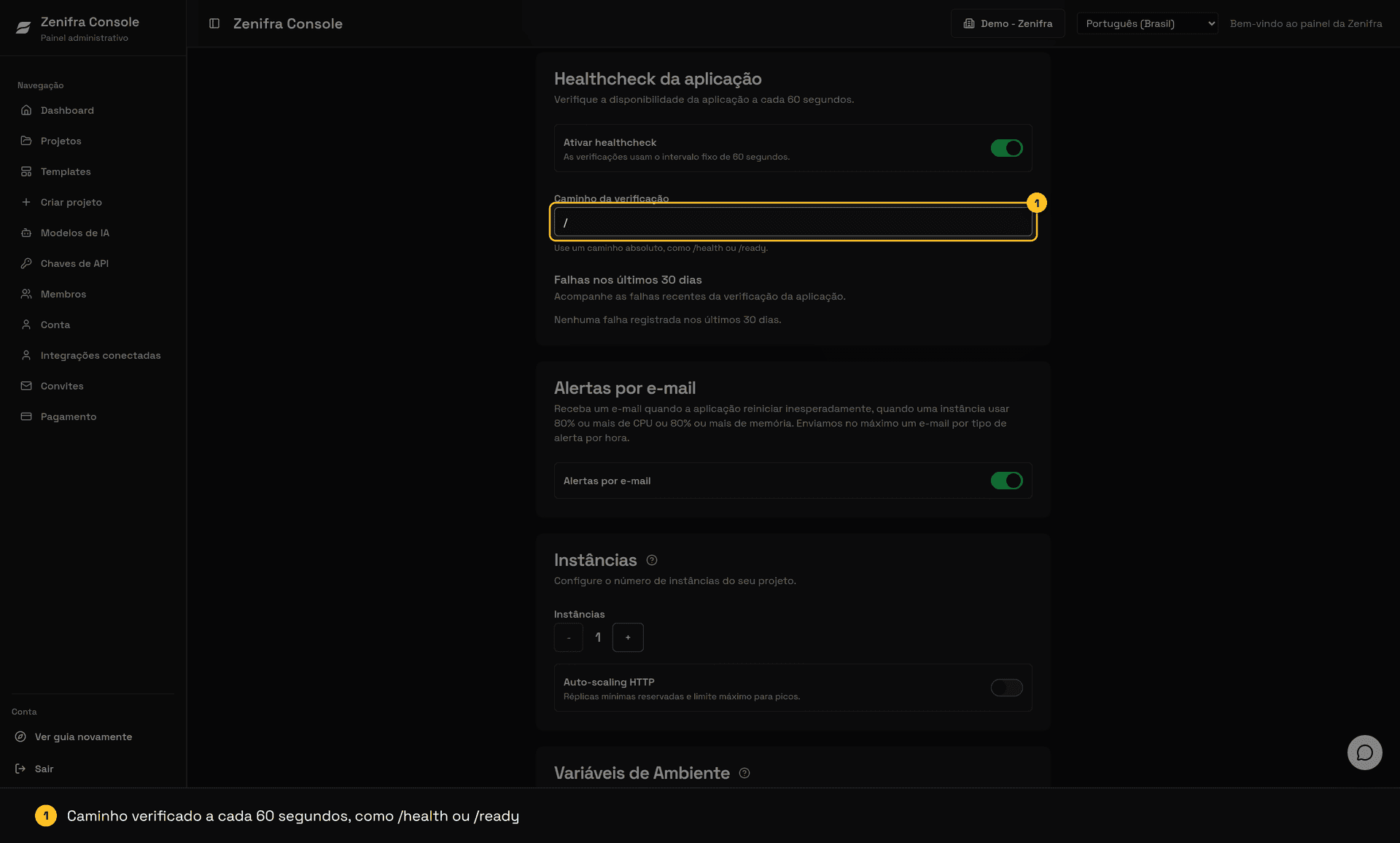
Task: Click the building icon in Demo - Zenifra
Action: point(969,23)
